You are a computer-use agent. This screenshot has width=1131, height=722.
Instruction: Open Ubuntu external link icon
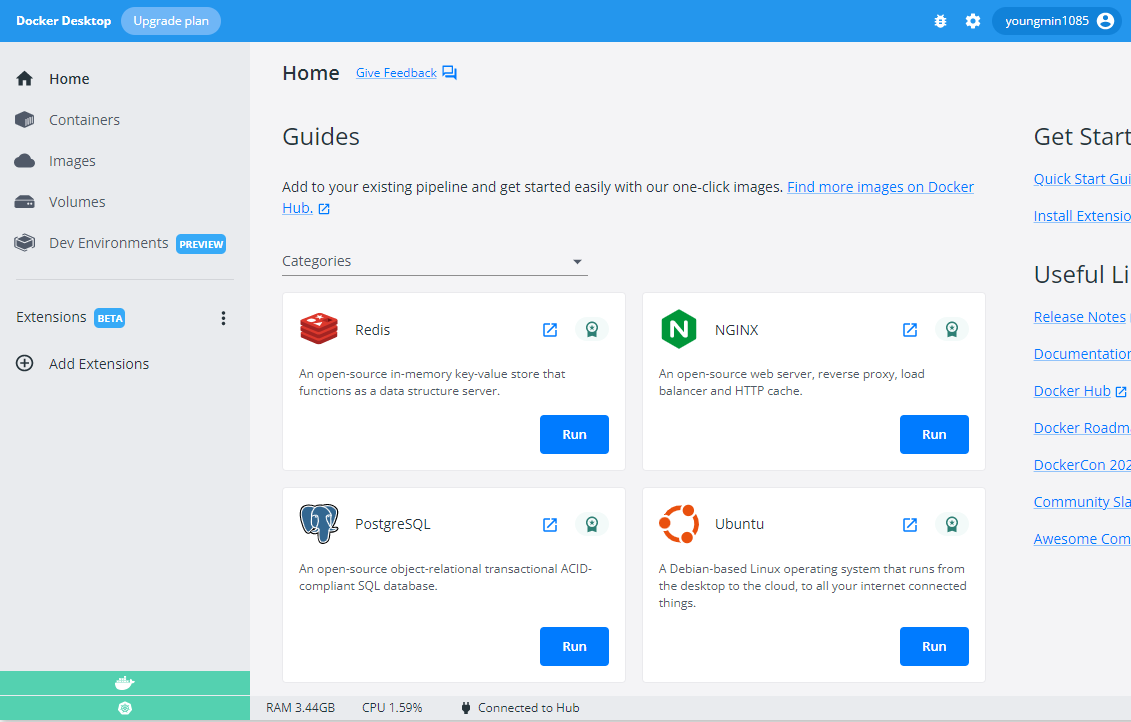[x=910, y=524]
